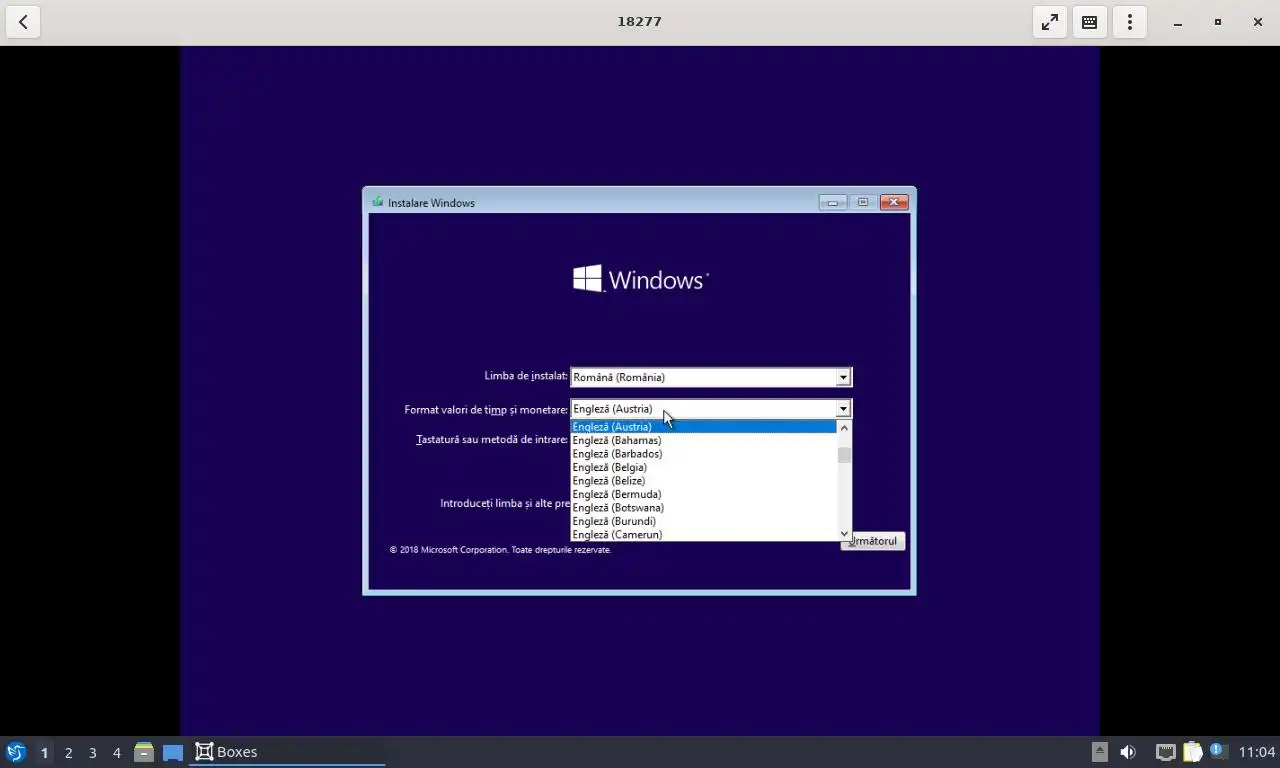Viewport: 1280px width, 768px height.
Task: Switch to workspace 3
Action: (92, 752)
